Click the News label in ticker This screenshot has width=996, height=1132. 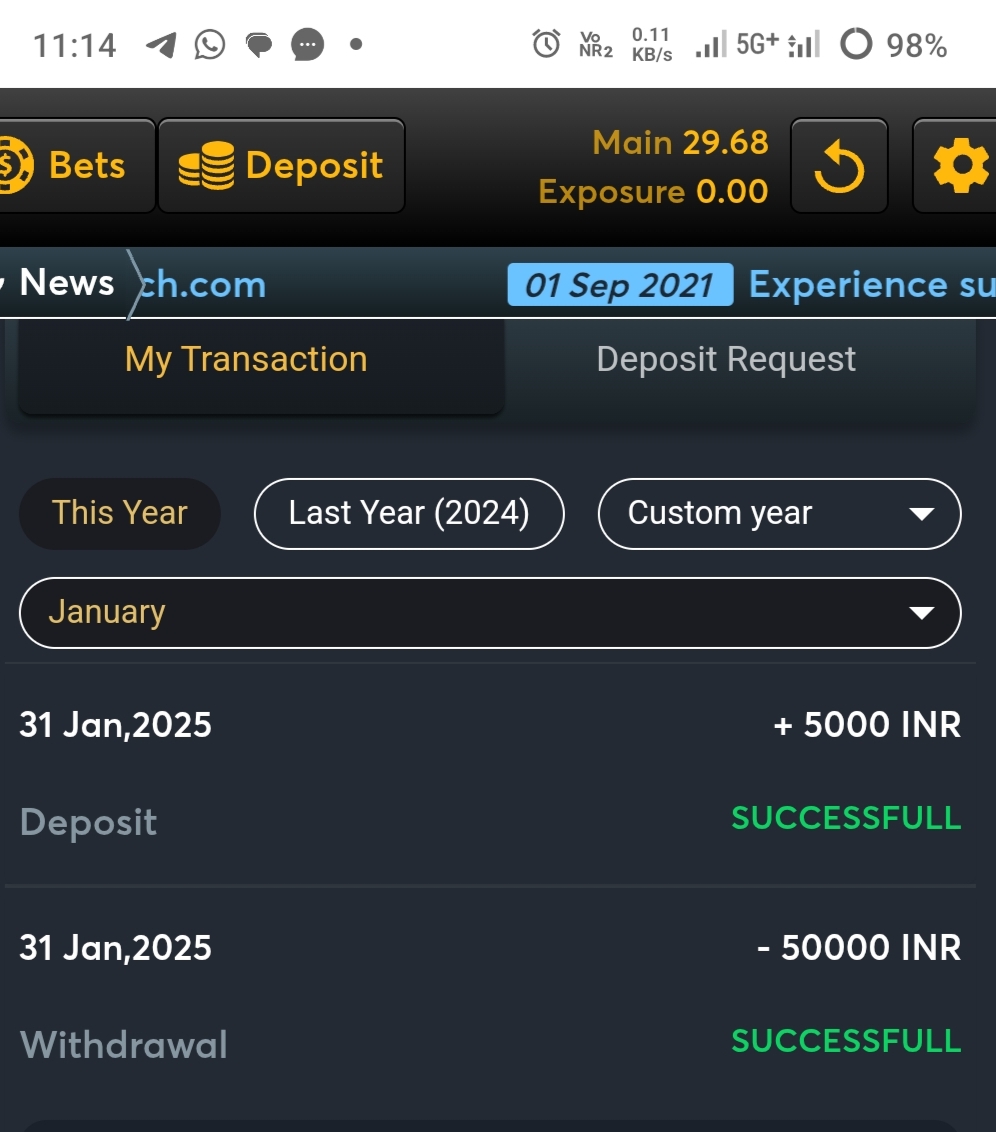pyautogui.click(x=67, y=283)
